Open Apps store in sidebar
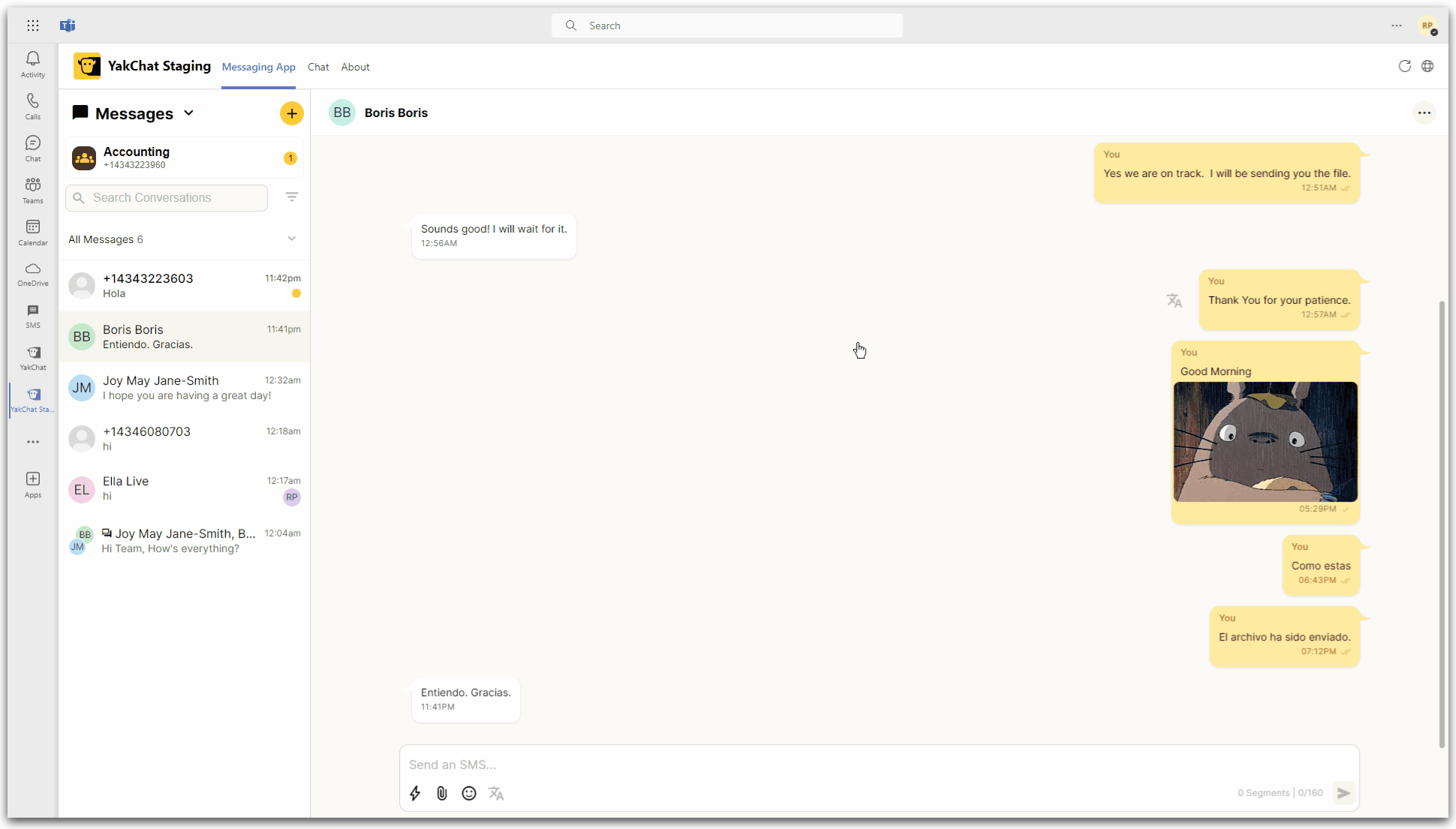The width and height of the screenshot is (1456, 829). [33, 485]
